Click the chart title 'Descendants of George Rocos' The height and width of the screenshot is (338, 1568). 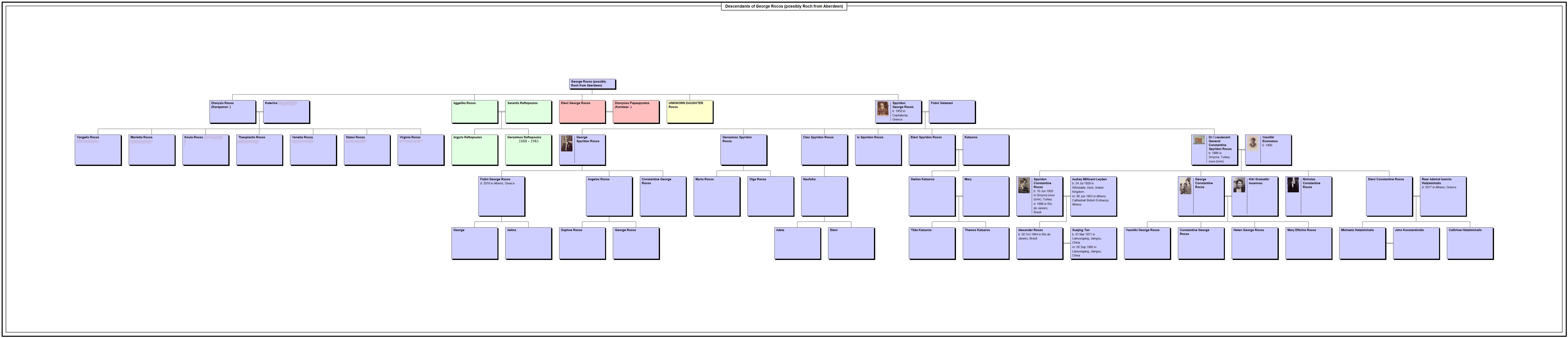coord(784,6)
